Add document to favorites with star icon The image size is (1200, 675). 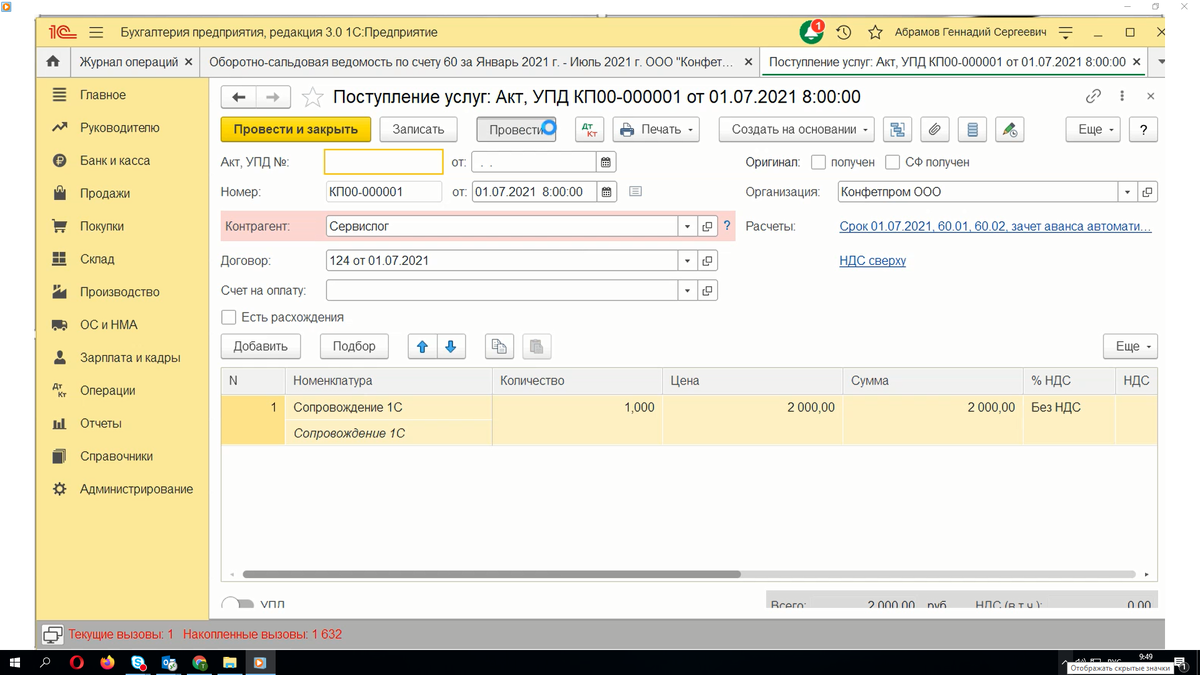pos(313,97)
